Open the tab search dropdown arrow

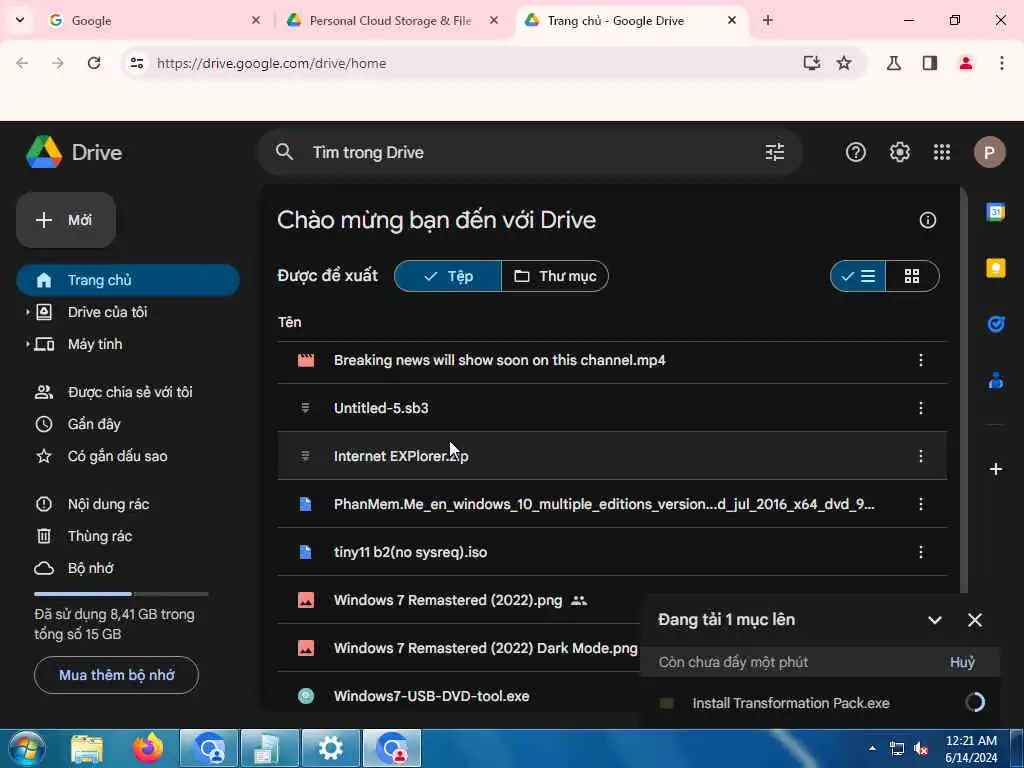(x=20, y=20)
